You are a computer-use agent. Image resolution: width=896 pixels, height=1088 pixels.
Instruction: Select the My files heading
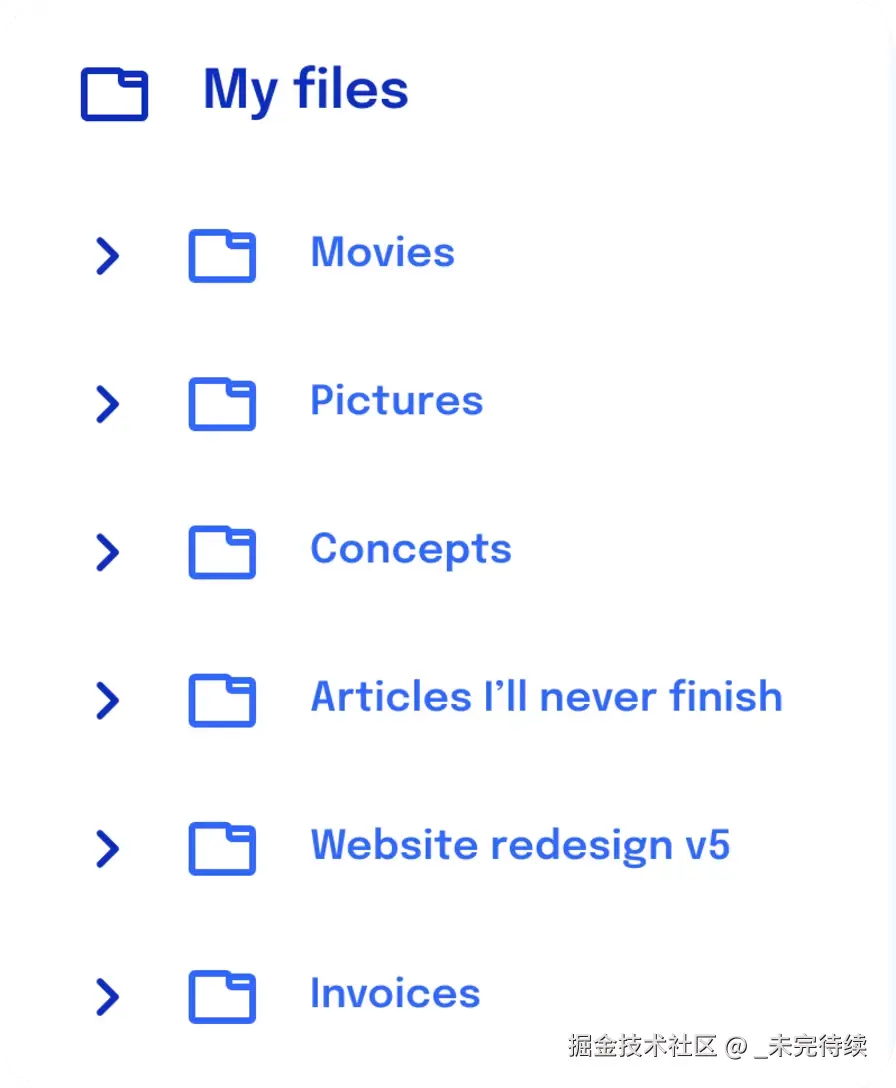point(305,90)
